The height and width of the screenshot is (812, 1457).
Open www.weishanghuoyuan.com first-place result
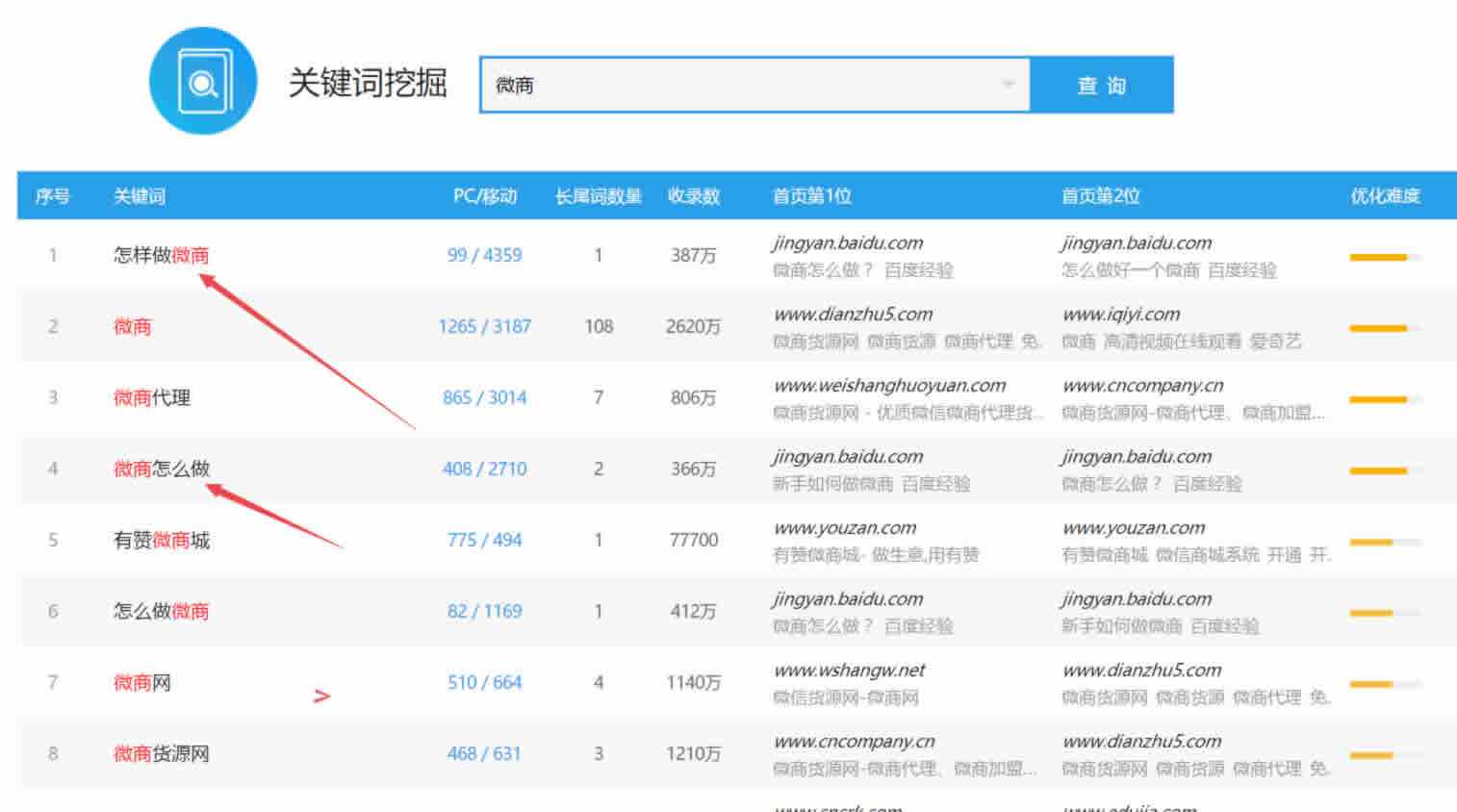889,386
